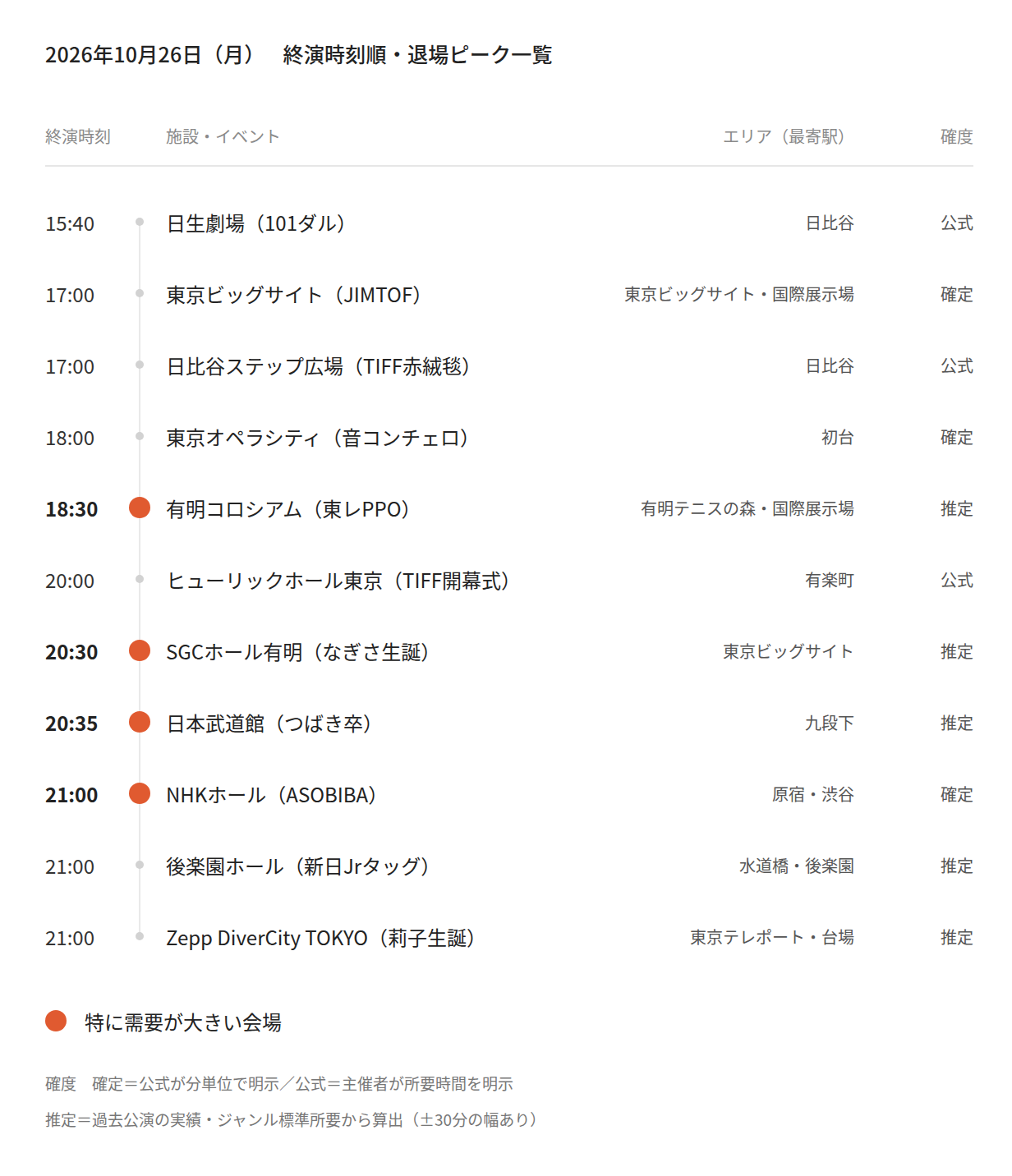Click the 原宿・渋谷 area cell
This screenshot has width=1012, height=1176.
[813, 794]
